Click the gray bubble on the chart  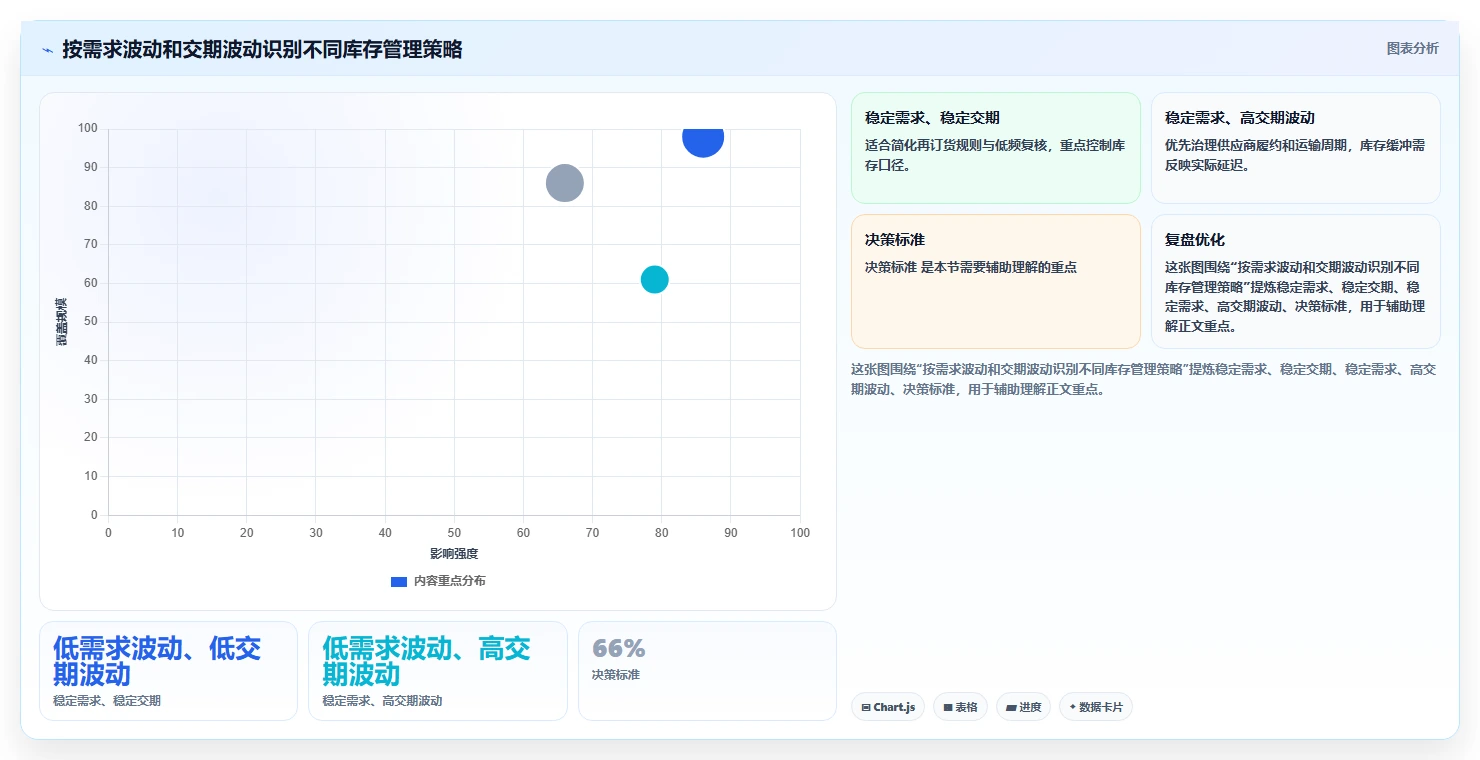point(565,183)
